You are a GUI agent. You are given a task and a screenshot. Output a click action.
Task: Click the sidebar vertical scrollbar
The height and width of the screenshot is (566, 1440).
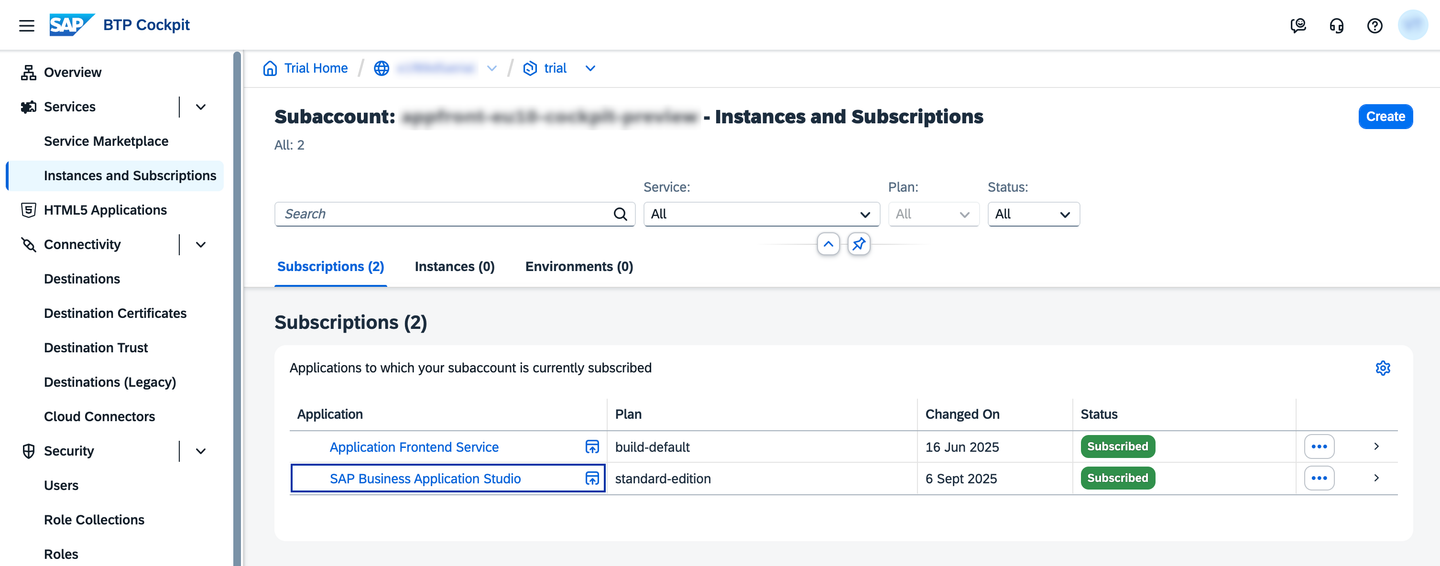click(x=237, y=308)
